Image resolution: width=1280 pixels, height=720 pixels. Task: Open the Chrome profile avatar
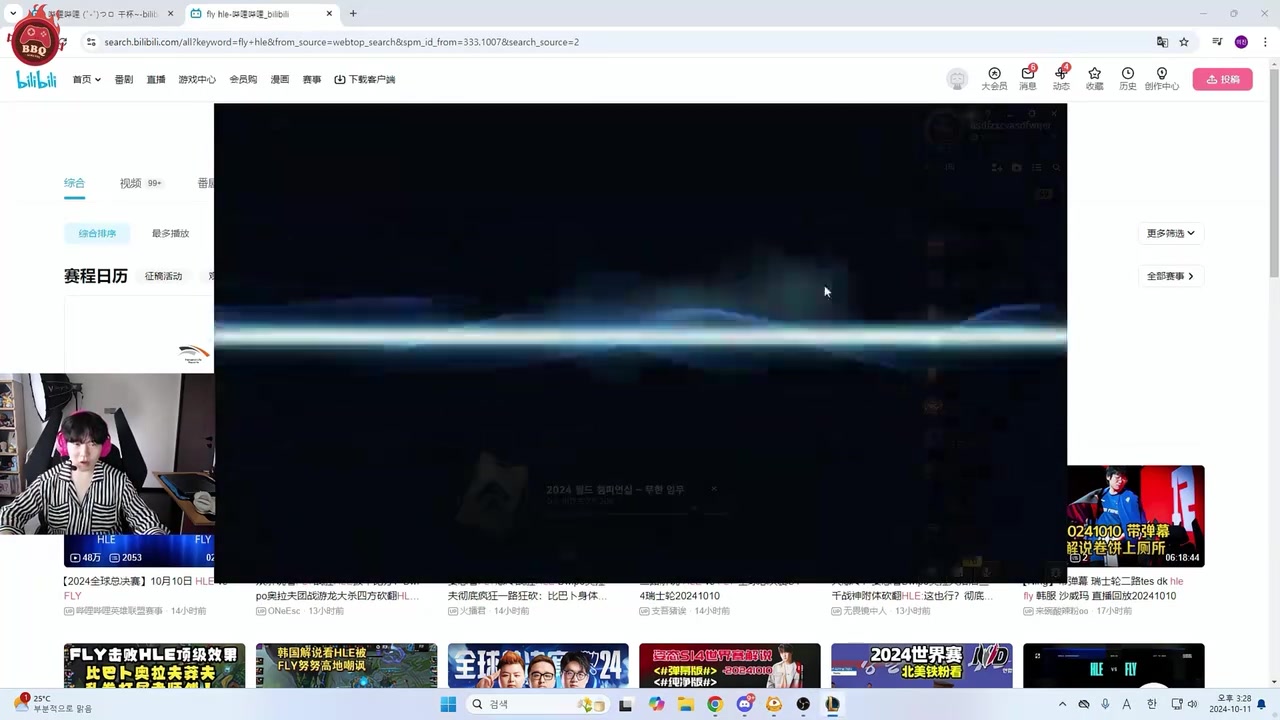1241,42
